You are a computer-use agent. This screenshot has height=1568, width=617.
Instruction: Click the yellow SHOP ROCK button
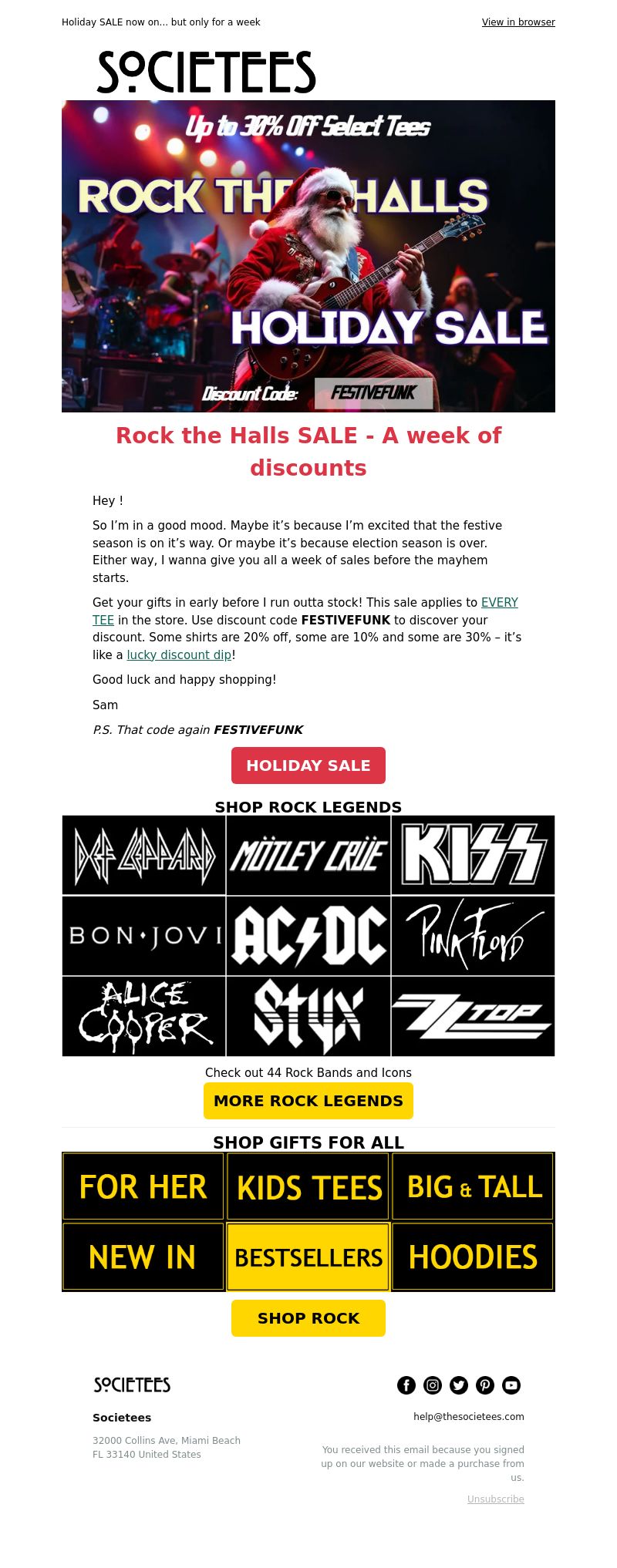(x=308, y=1318)
